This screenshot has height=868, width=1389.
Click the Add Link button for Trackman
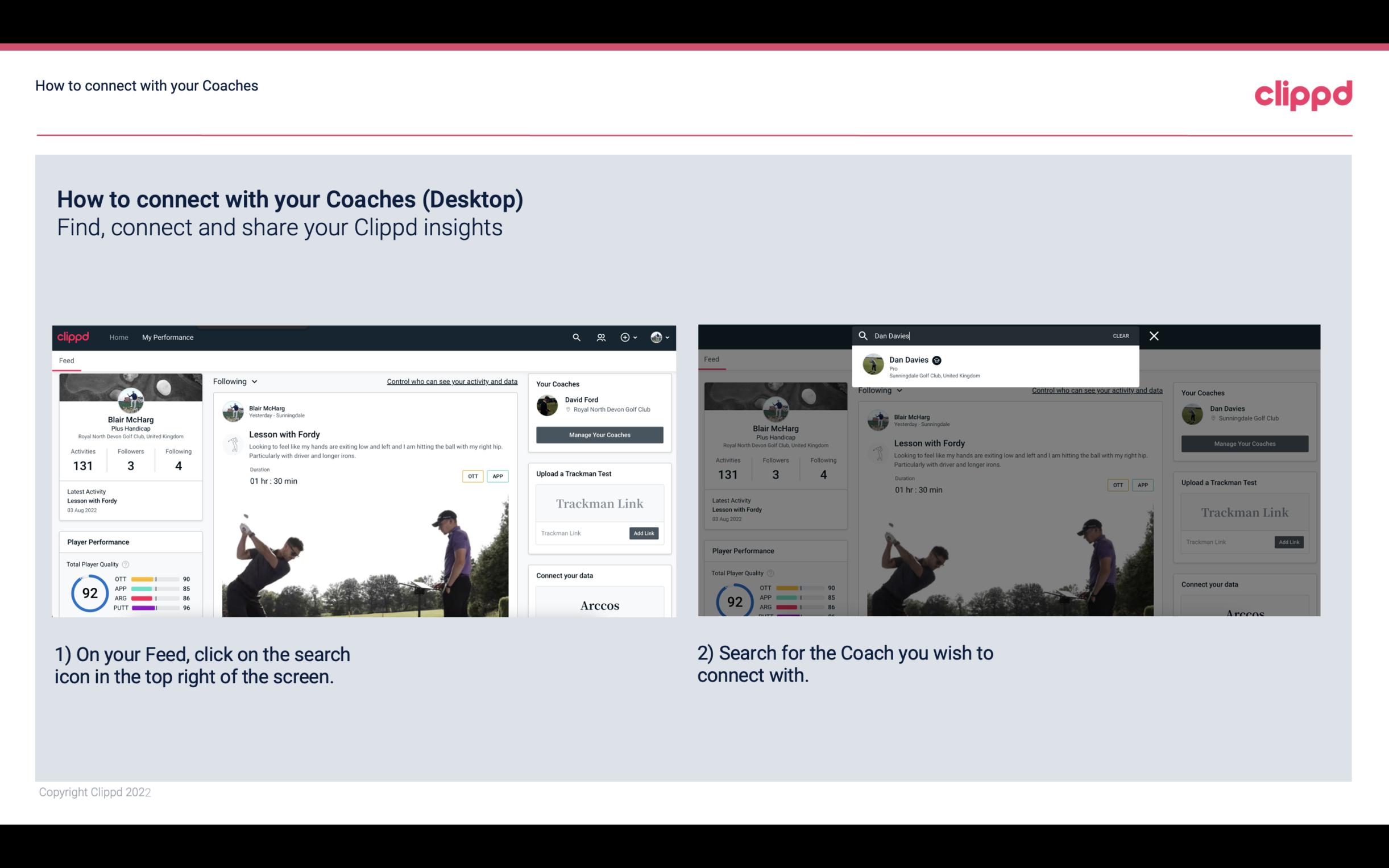click(643, 531)
